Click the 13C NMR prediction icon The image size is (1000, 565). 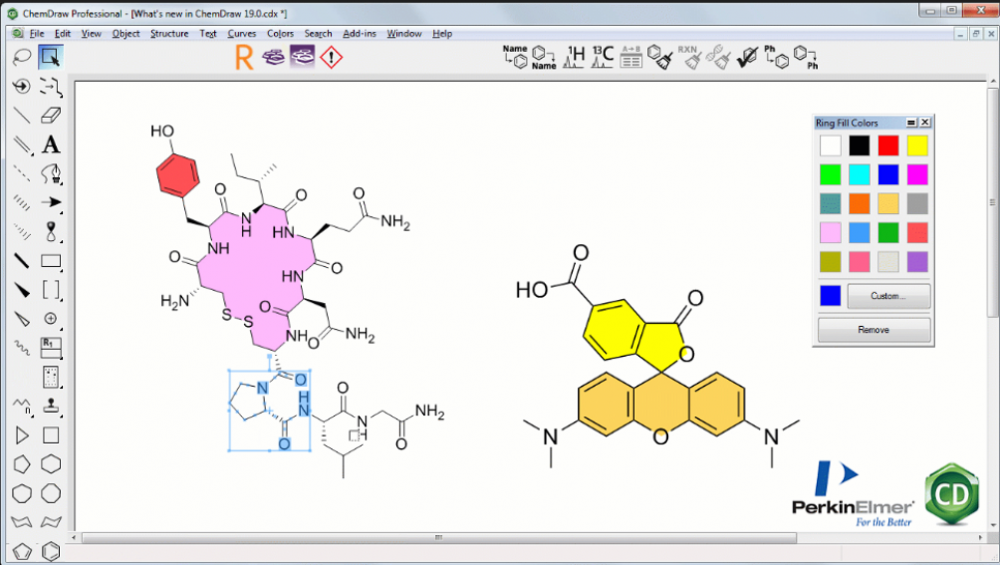click(x=601, y=58)
